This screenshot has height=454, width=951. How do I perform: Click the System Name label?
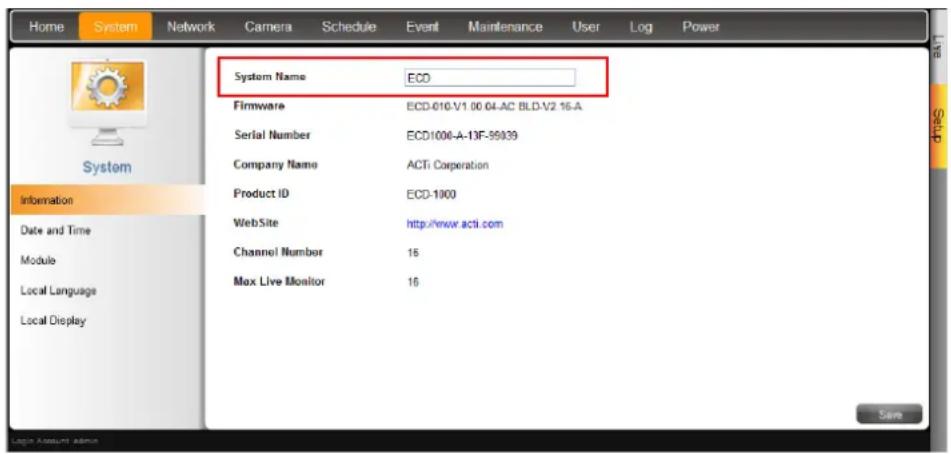pyautogui.click(x=270, y=77)
